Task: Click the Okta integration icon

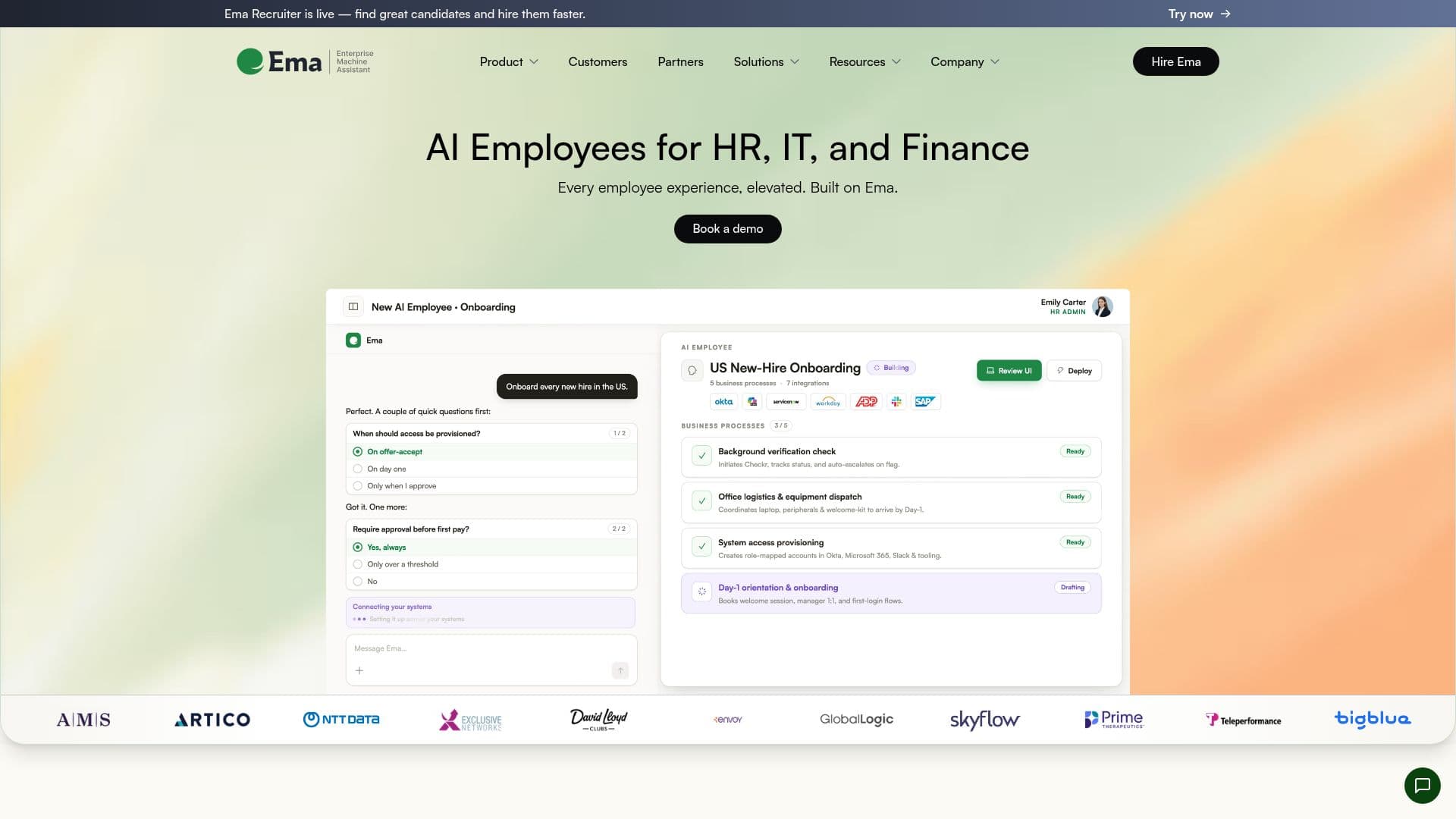Action: [x=723, y=401]
